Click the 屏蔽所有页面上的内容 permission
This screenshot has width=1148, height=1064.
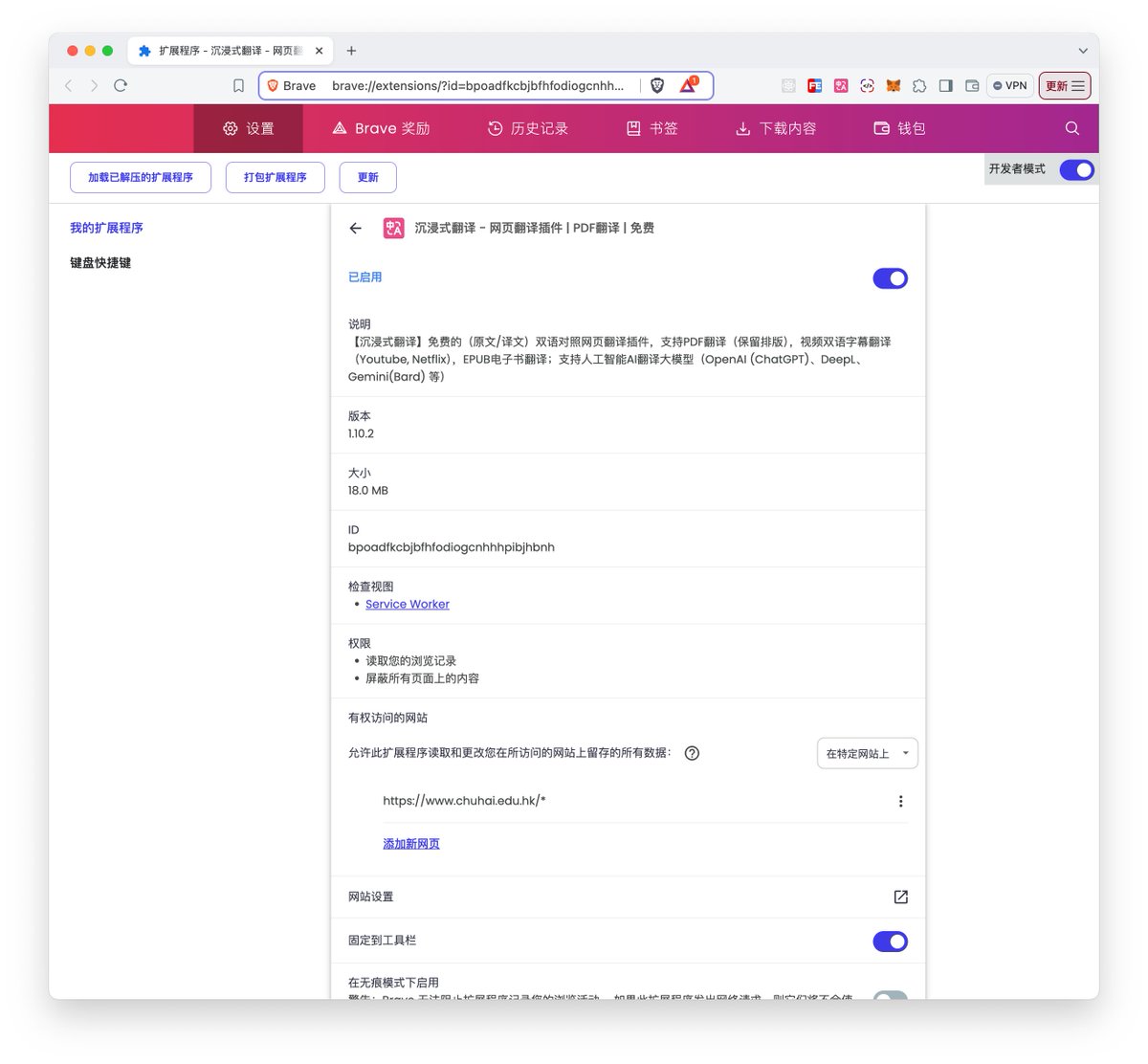pos(422,678)
